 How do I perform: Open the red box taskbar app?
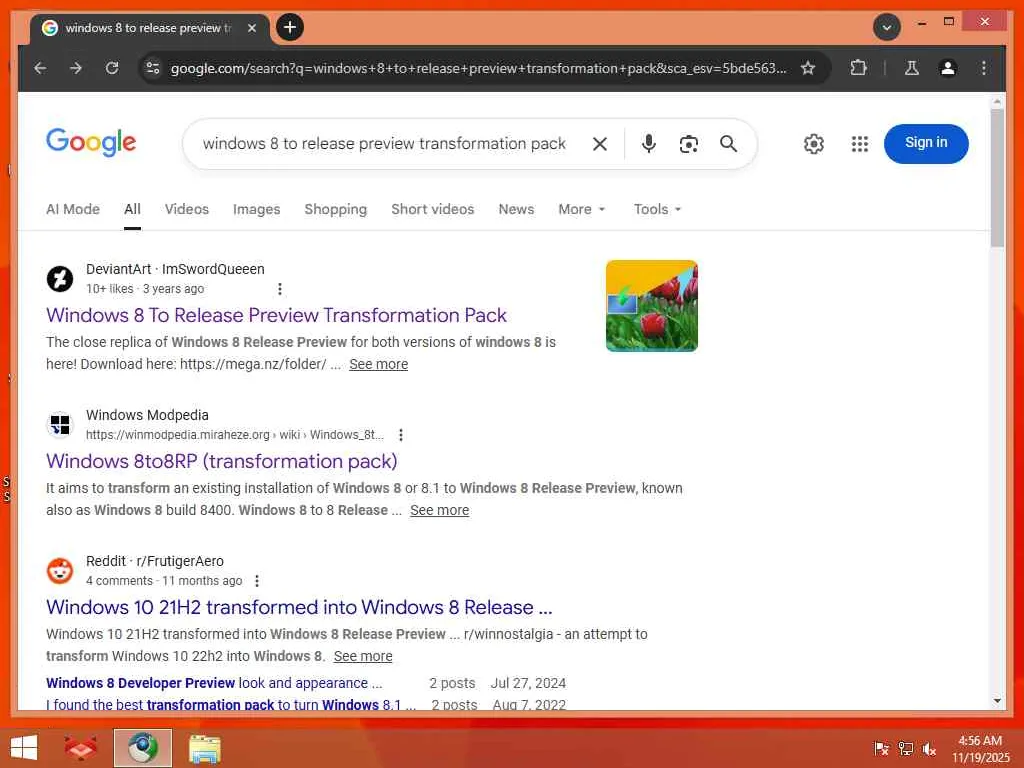(80, 748)
